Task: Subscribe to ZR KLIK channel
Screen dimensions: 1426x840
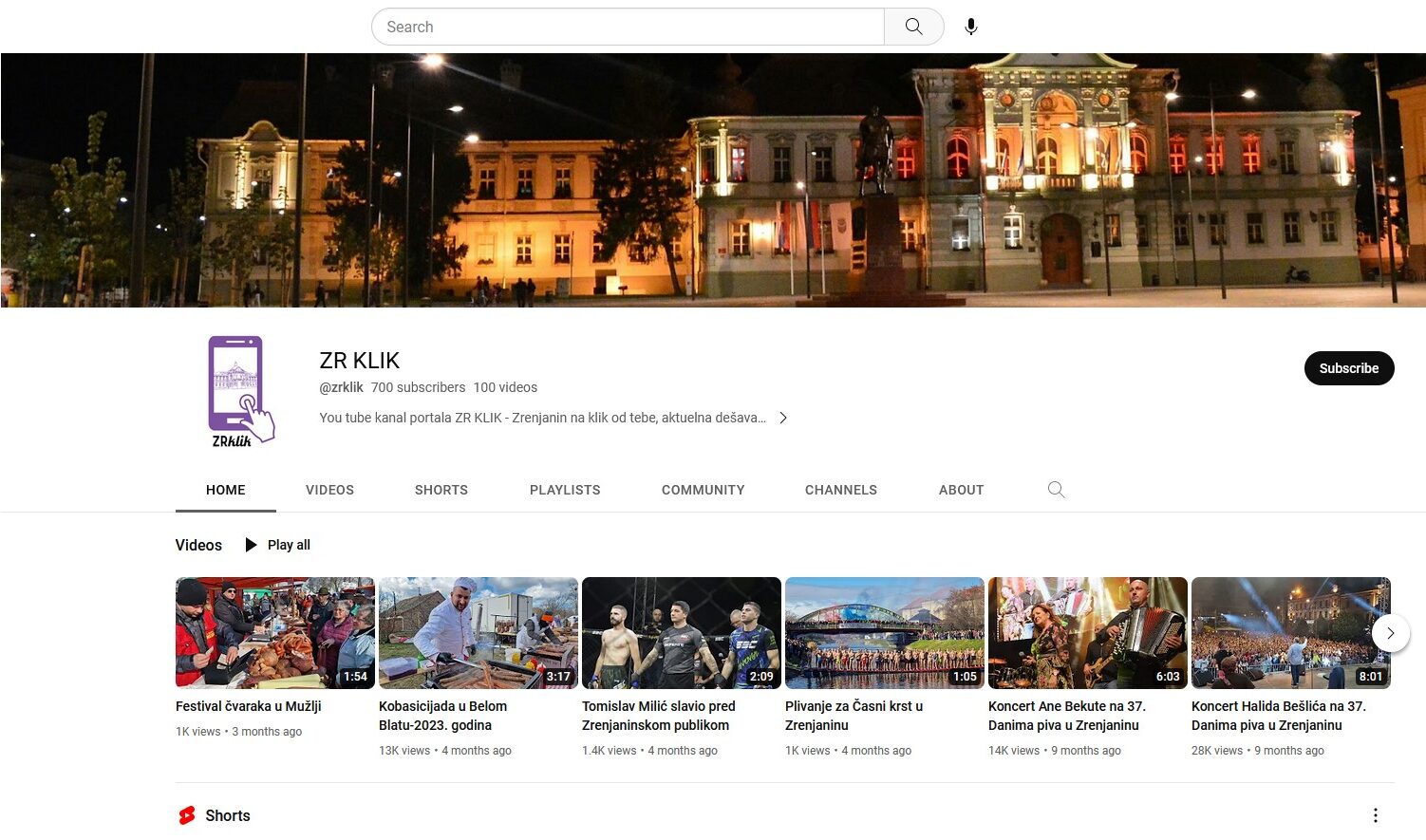Action: tap(1349, 368)
